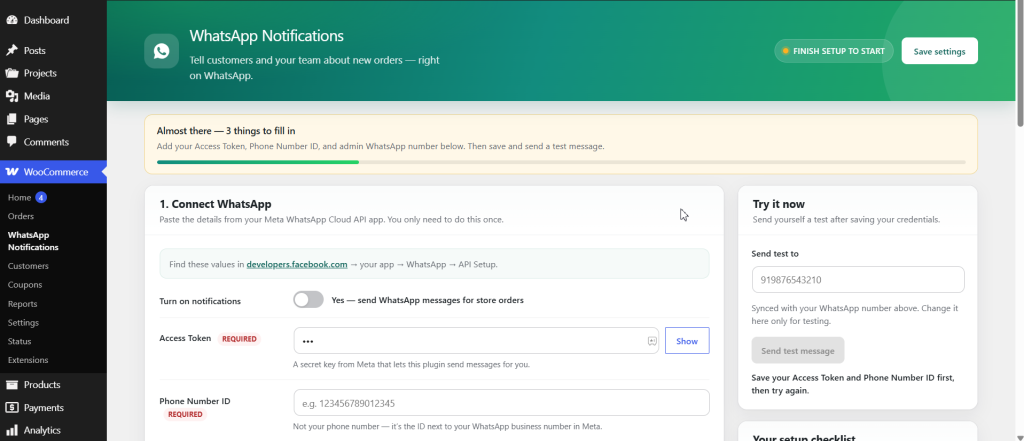Image resolution: width=1024 pixels, height=441 pixels.
Task: Select the WooCommerce menu item
Action: (x=53, y=172)
